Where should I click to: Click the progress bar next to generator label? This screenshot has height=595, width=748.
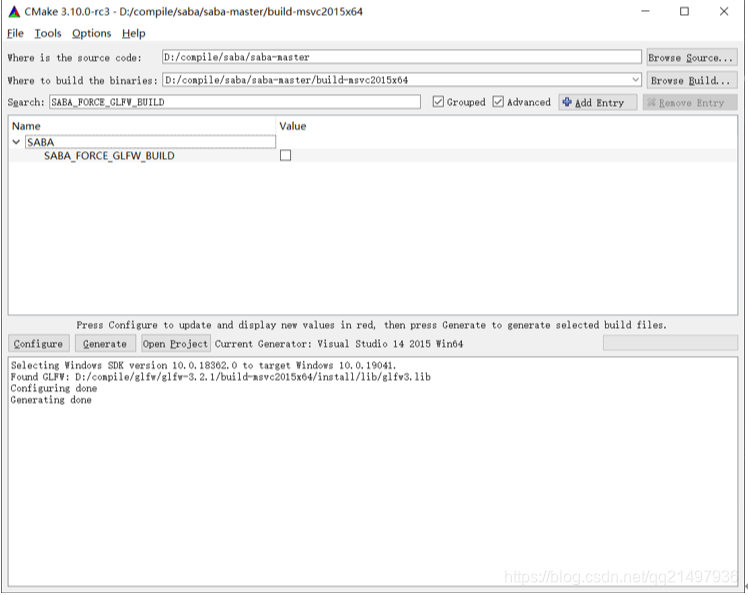click(670, 343)
